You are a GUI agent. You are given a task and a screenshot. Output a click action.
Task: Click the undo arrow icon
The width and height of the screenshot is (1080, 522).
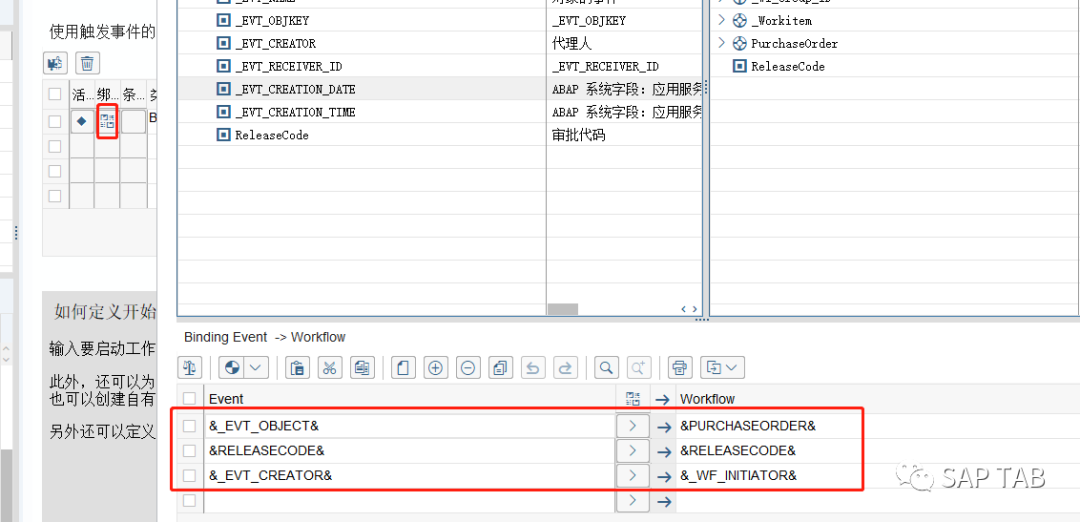(532, 368)
